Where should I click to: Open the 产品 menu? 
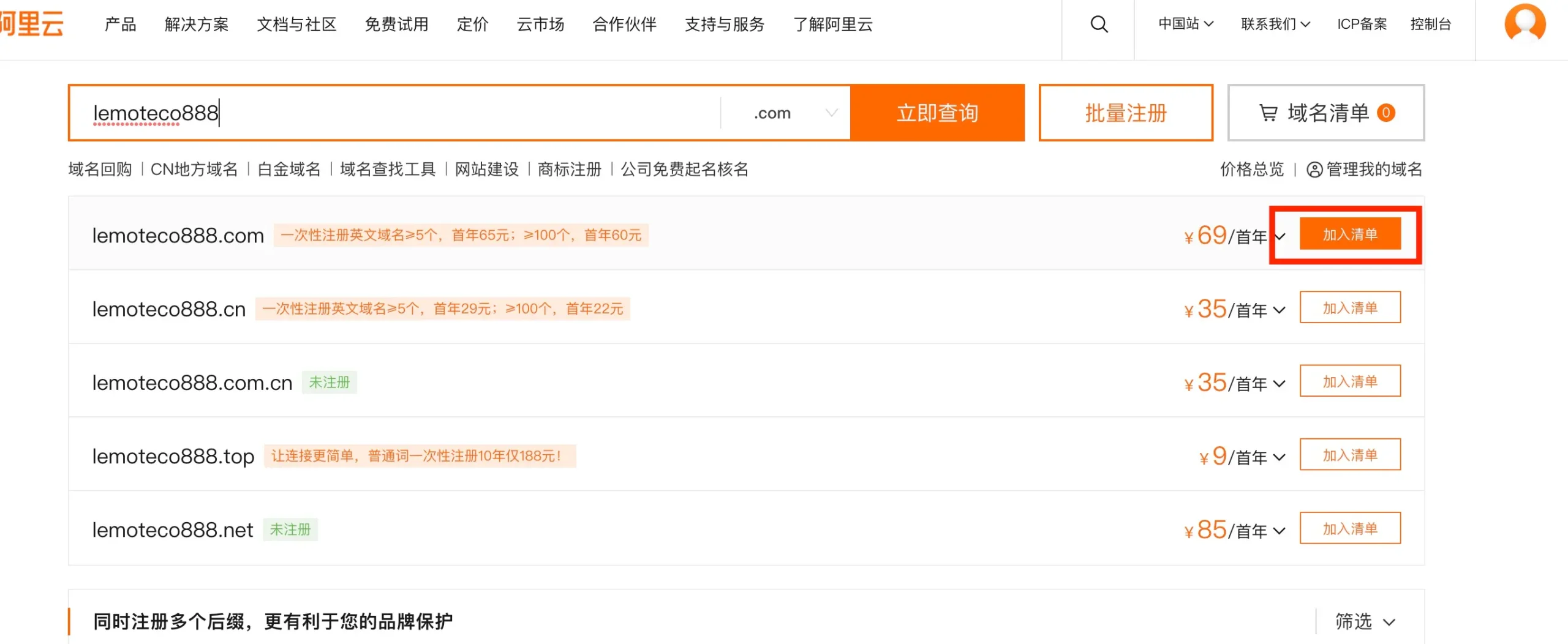tap(120, 24)
